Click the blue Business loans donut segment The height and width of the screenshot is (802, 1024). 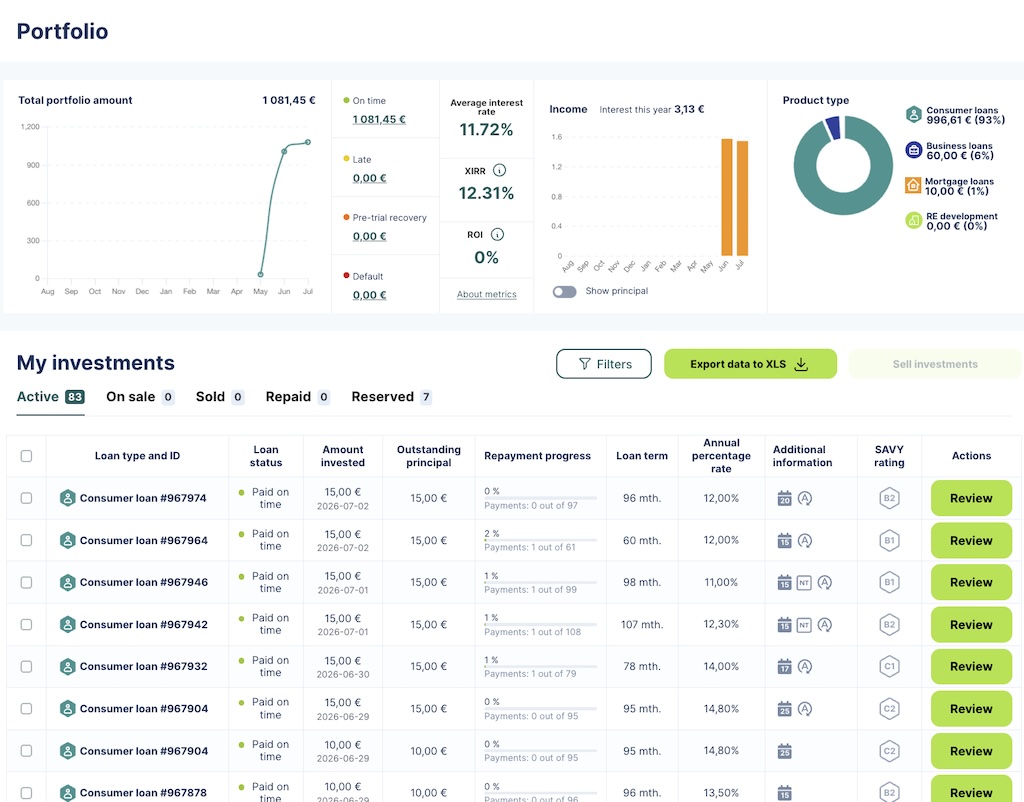click(832, 127)
